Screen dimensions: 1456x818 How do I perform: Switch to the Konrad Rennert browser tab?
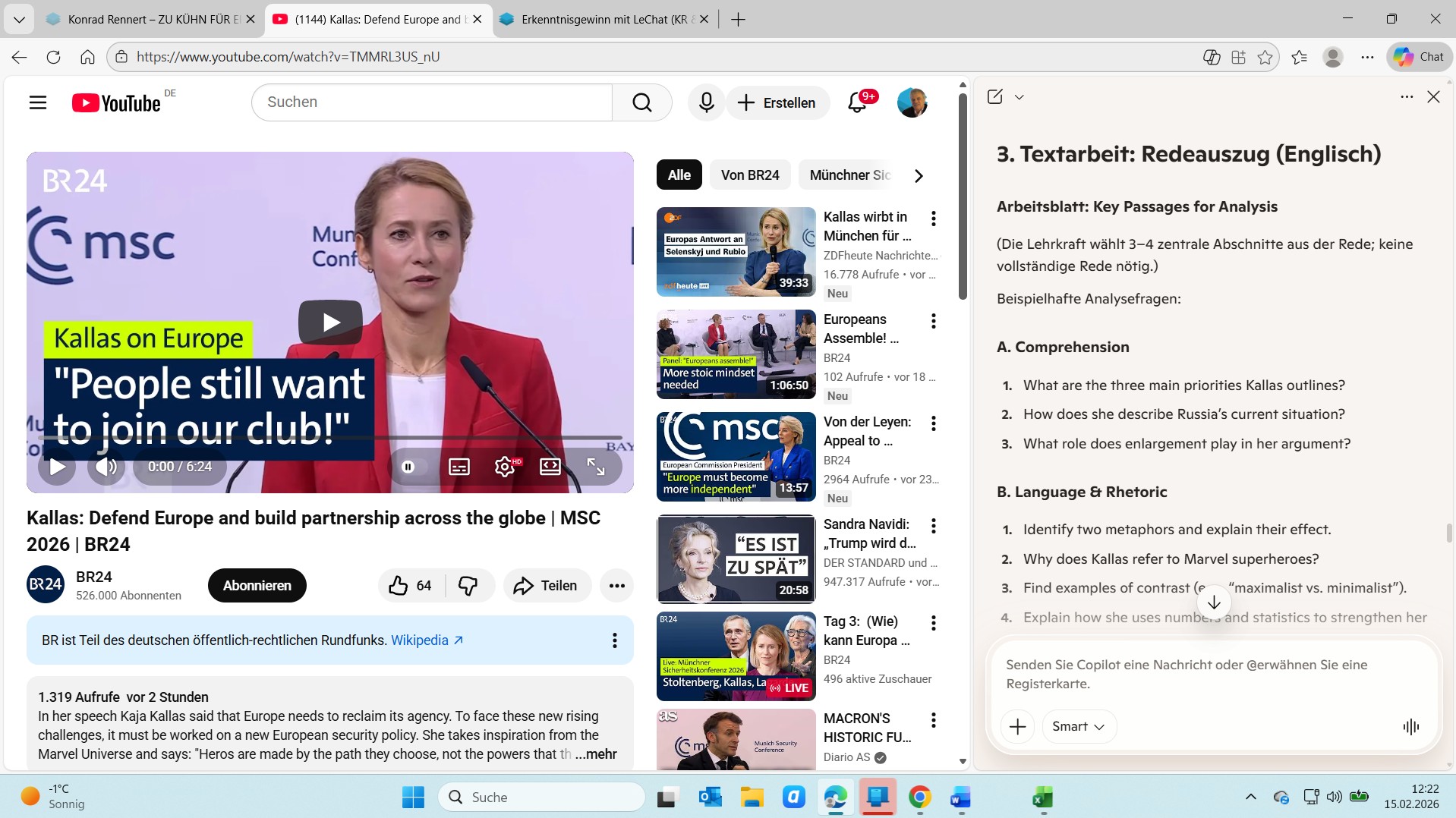(148, 20)
